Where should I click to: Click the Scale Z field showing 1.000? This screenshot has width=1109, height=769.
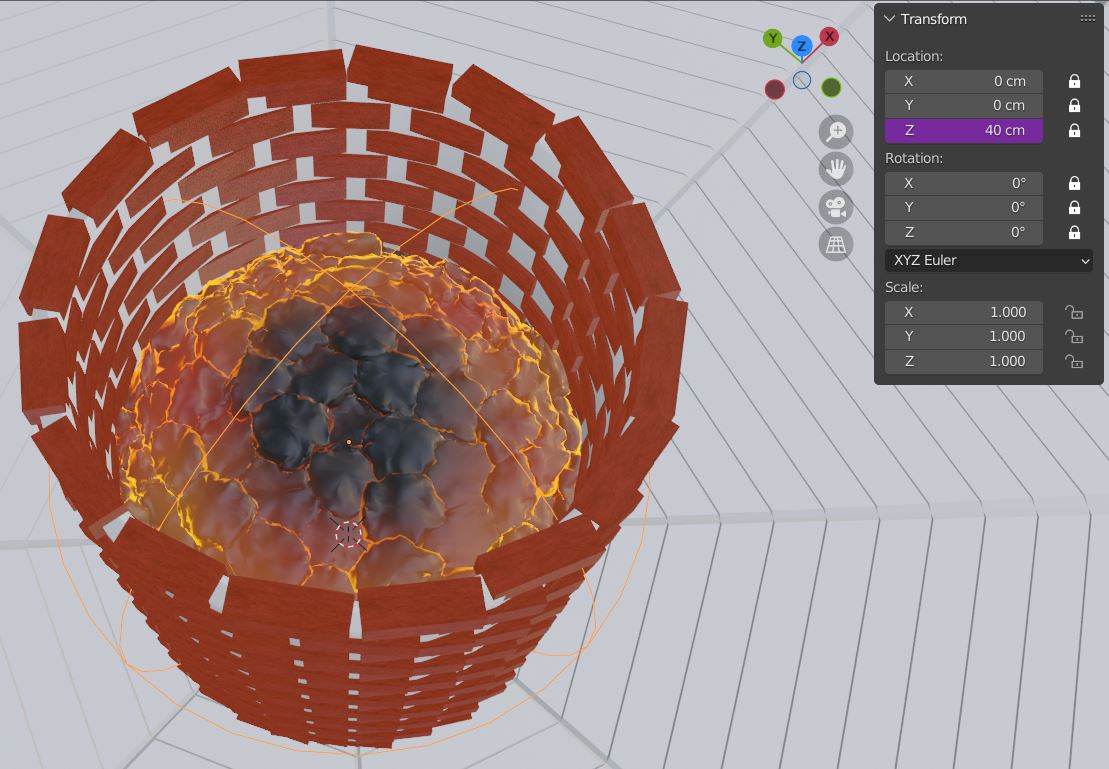pyautogui.click(x=964, y=361)
